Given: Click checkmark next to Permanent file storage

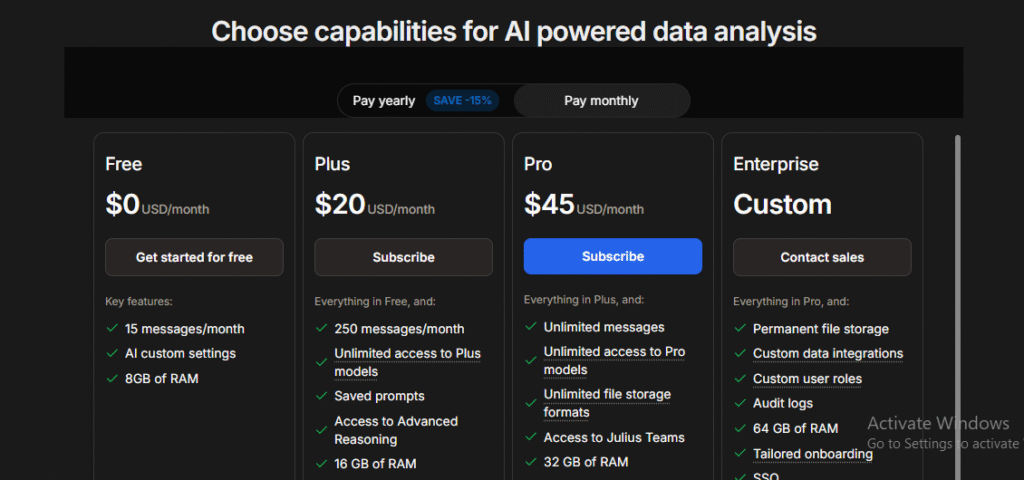Looking at the screenshot, I should 740,328.
